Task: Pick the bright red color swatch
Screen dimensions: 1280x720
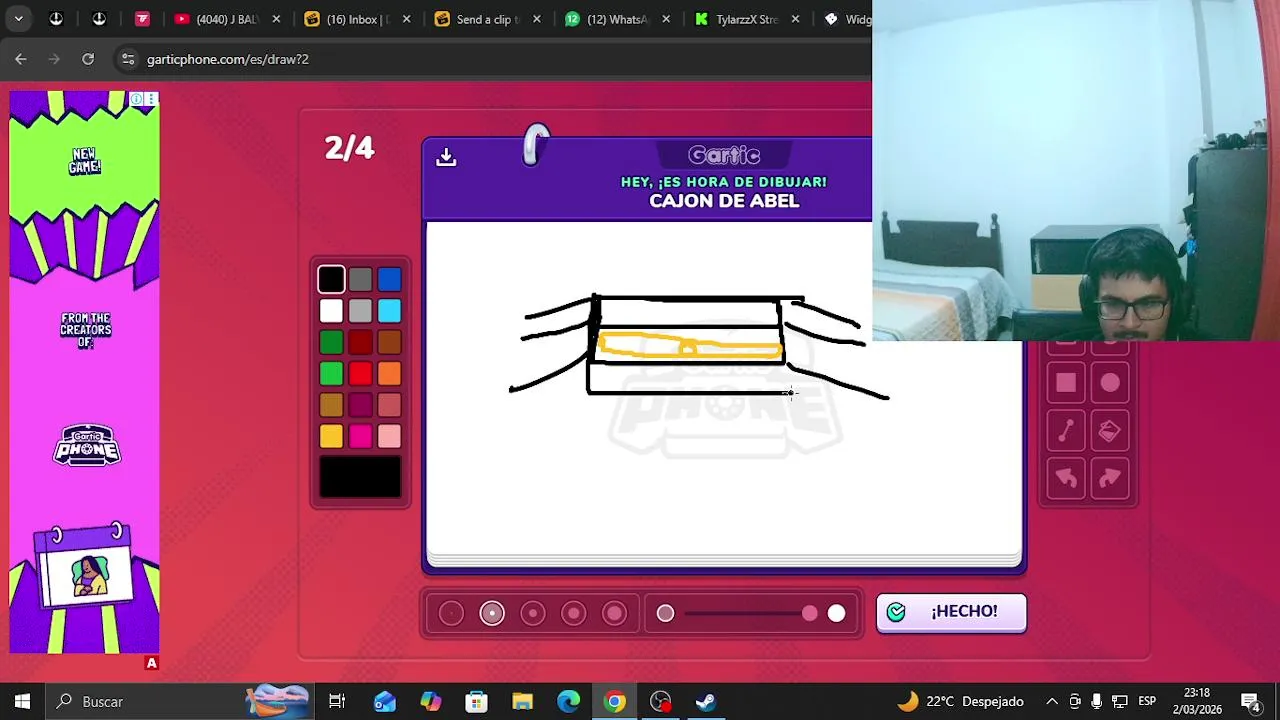Action: pos(360,373)
